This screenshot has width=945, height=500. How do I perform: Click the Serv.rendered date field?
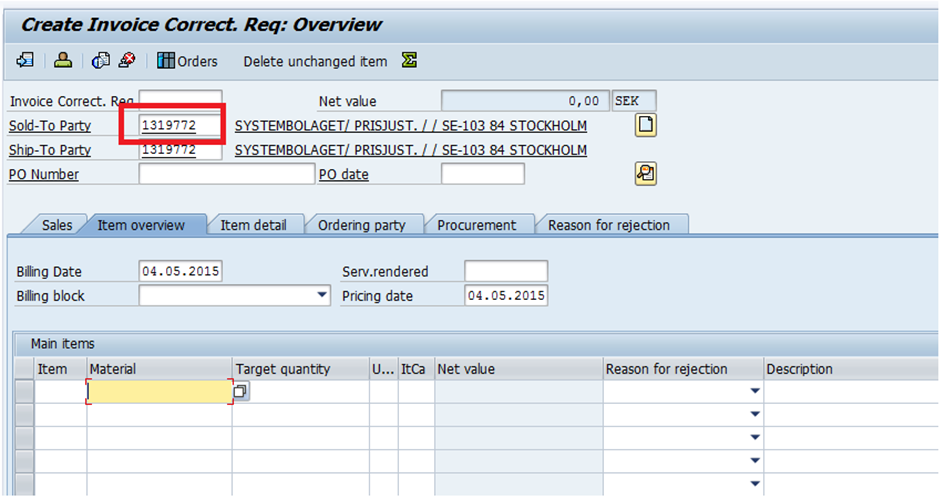coord(506,272)
